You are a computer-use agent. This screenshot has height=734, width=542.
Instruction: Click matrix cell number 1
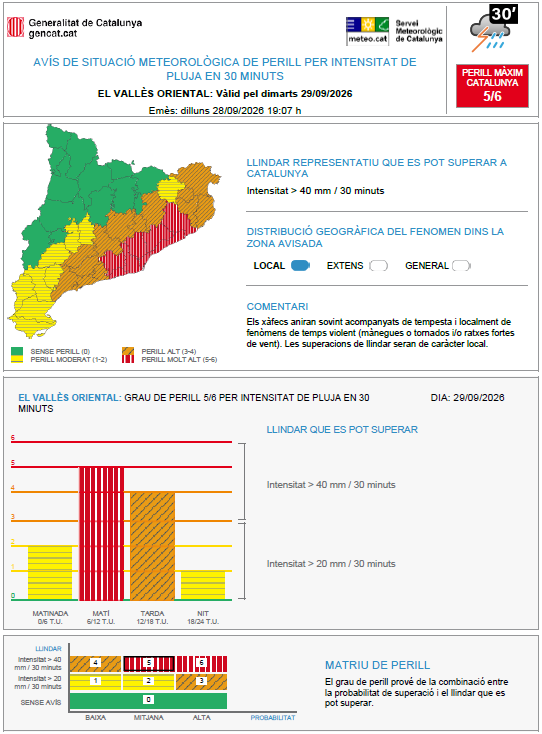[95, 682]
